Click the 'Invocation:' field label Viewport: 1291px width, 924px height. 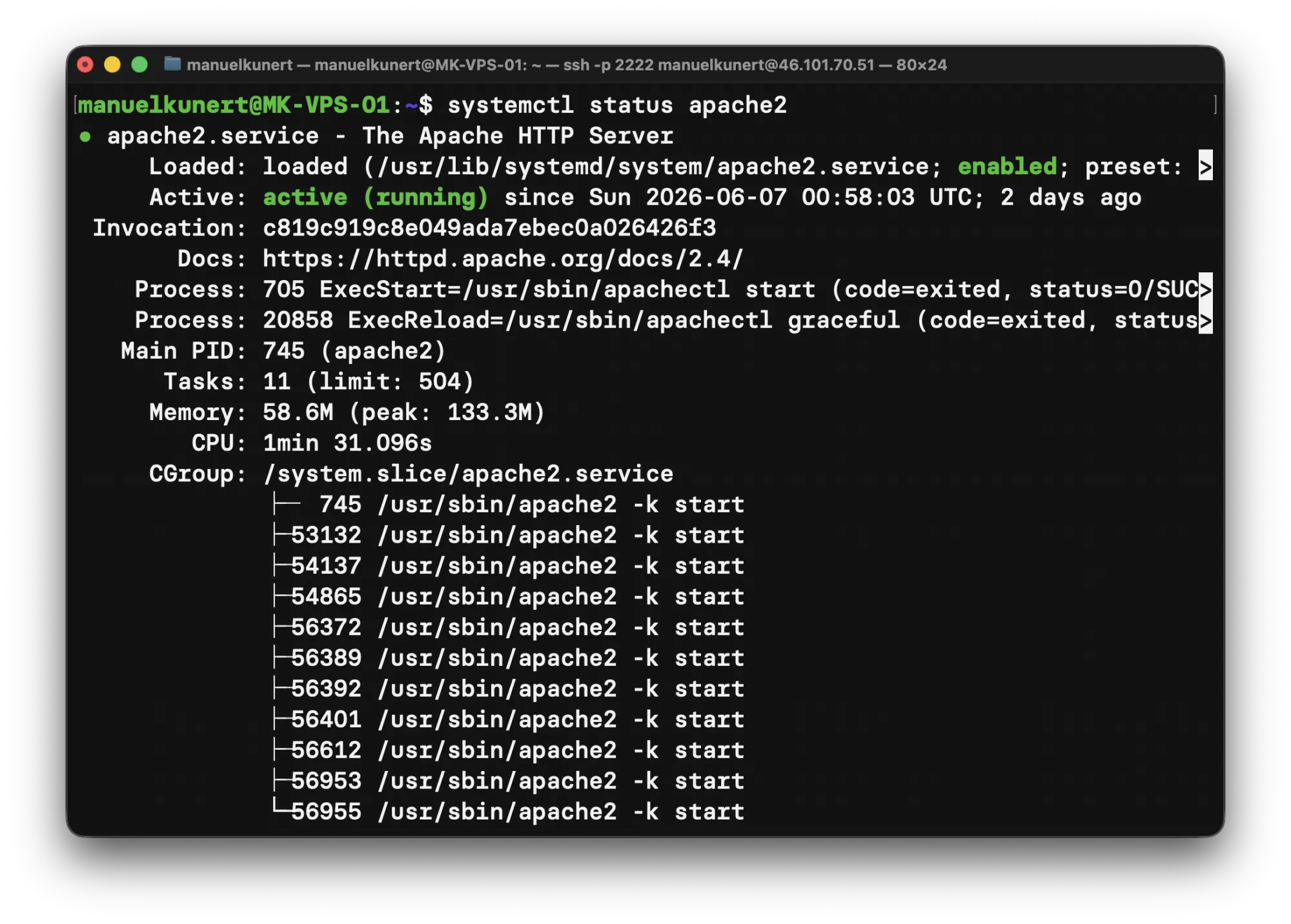[x=169, y=228]
